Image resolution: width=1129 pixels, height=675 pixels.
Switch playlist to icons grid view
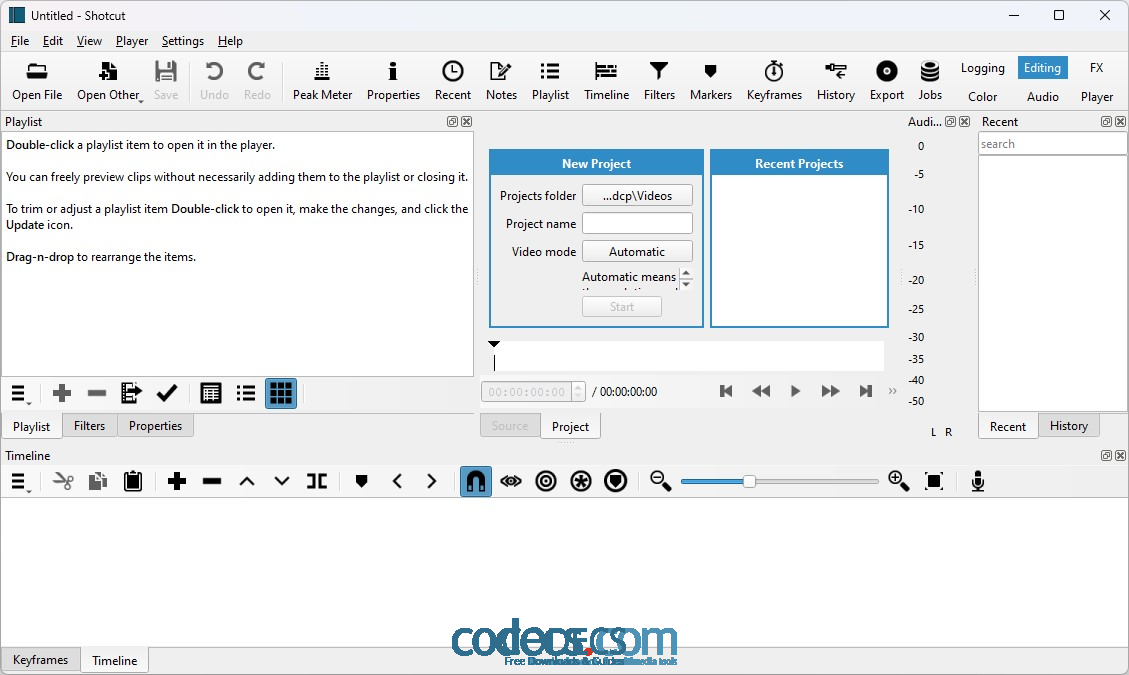[x=281, y=393]
